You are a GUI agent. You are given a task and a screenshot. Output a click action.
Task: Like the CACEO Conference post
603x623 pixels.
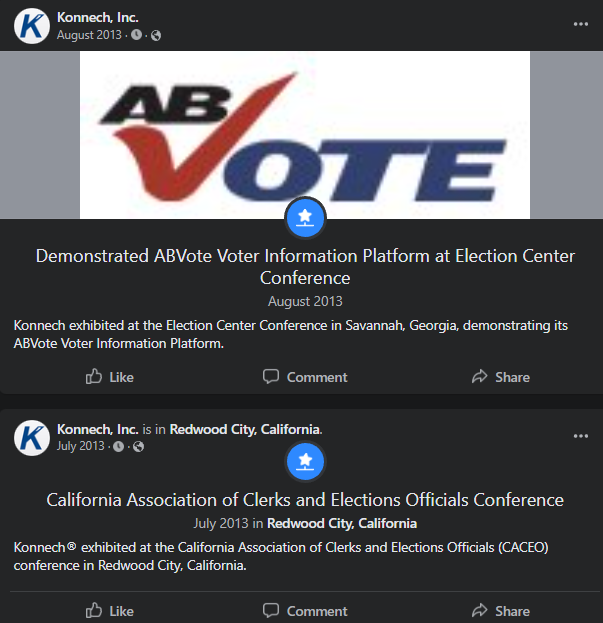(x=110, y=611)
